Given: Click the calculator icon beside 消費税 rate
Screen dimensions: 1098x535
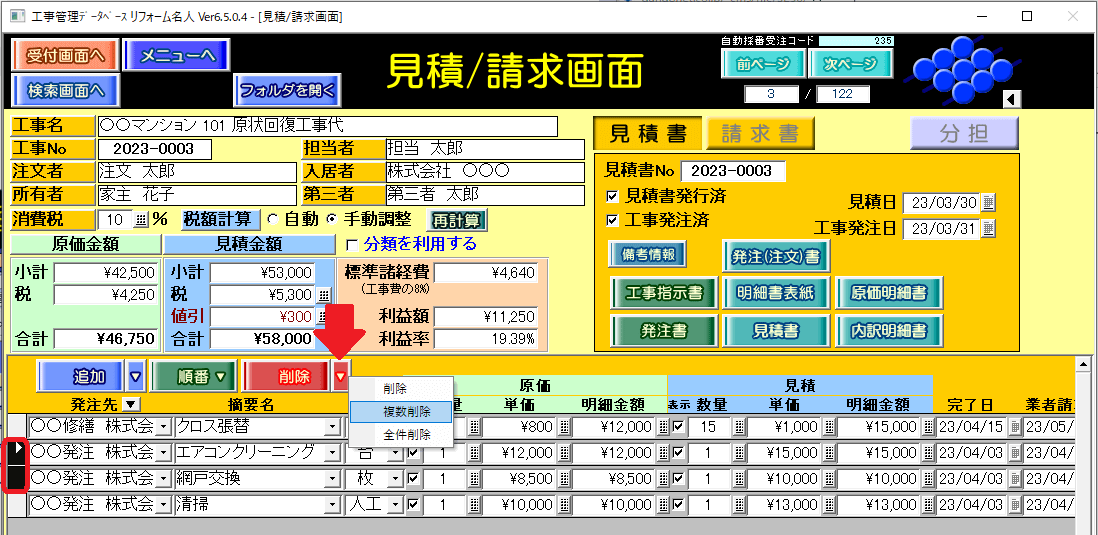Looking at the screenshot, I should tap(140, 220).
